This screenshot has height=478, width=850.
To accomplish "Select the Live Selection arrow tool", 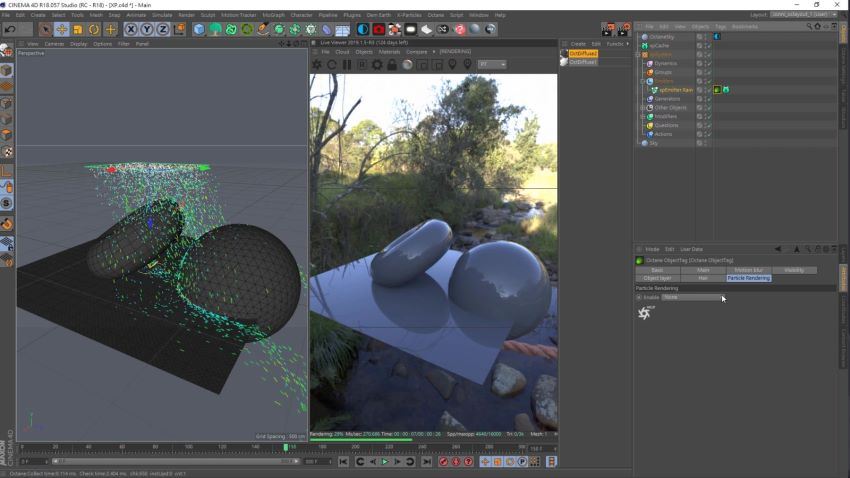I will tap(46, 29).
